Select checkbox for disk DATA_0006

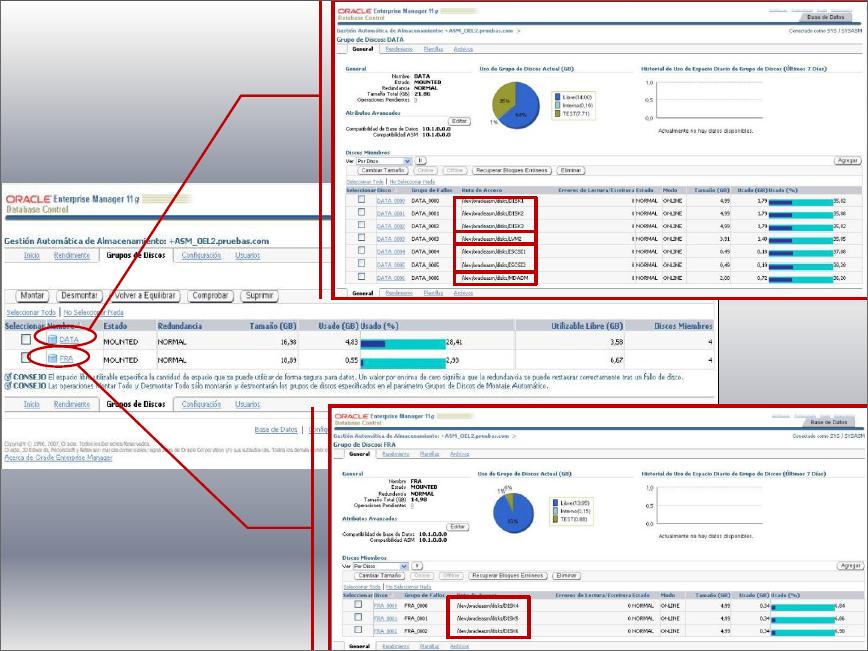(x=361, y=276)
